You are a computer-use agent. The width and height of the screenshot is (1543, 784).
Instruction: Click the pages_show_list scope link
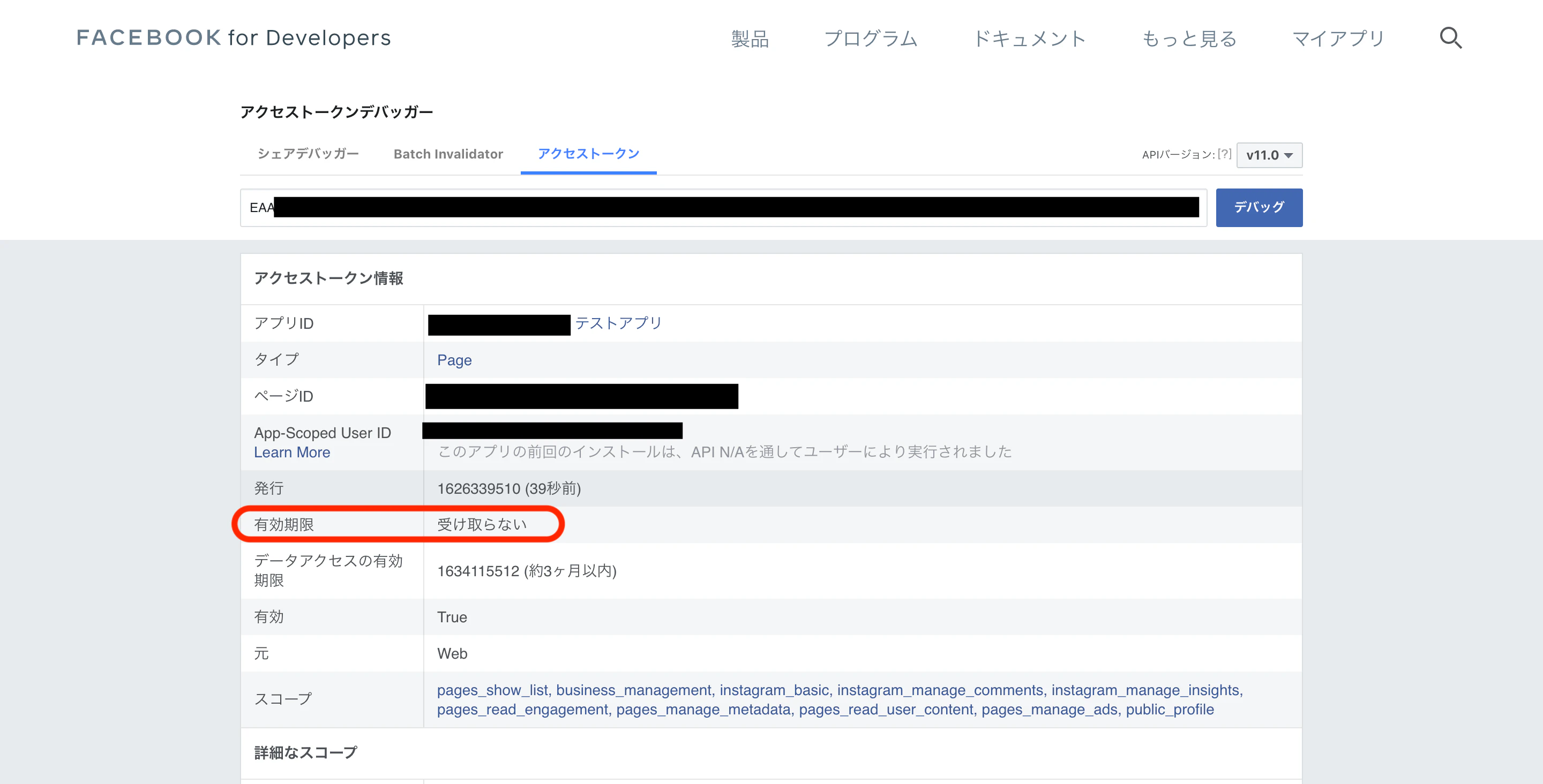(x=492, y=690)
